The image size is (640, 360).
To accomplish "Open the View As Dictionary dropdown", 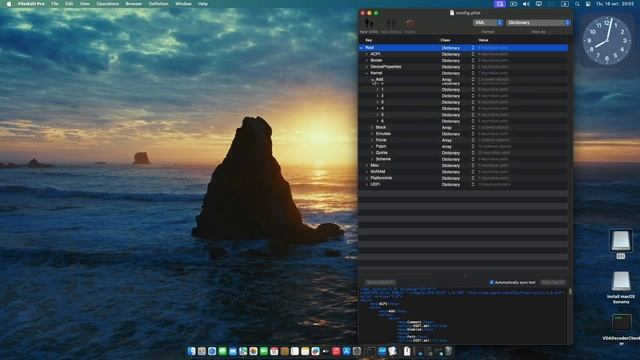I will pyautogui.click(x=538, y=23).
